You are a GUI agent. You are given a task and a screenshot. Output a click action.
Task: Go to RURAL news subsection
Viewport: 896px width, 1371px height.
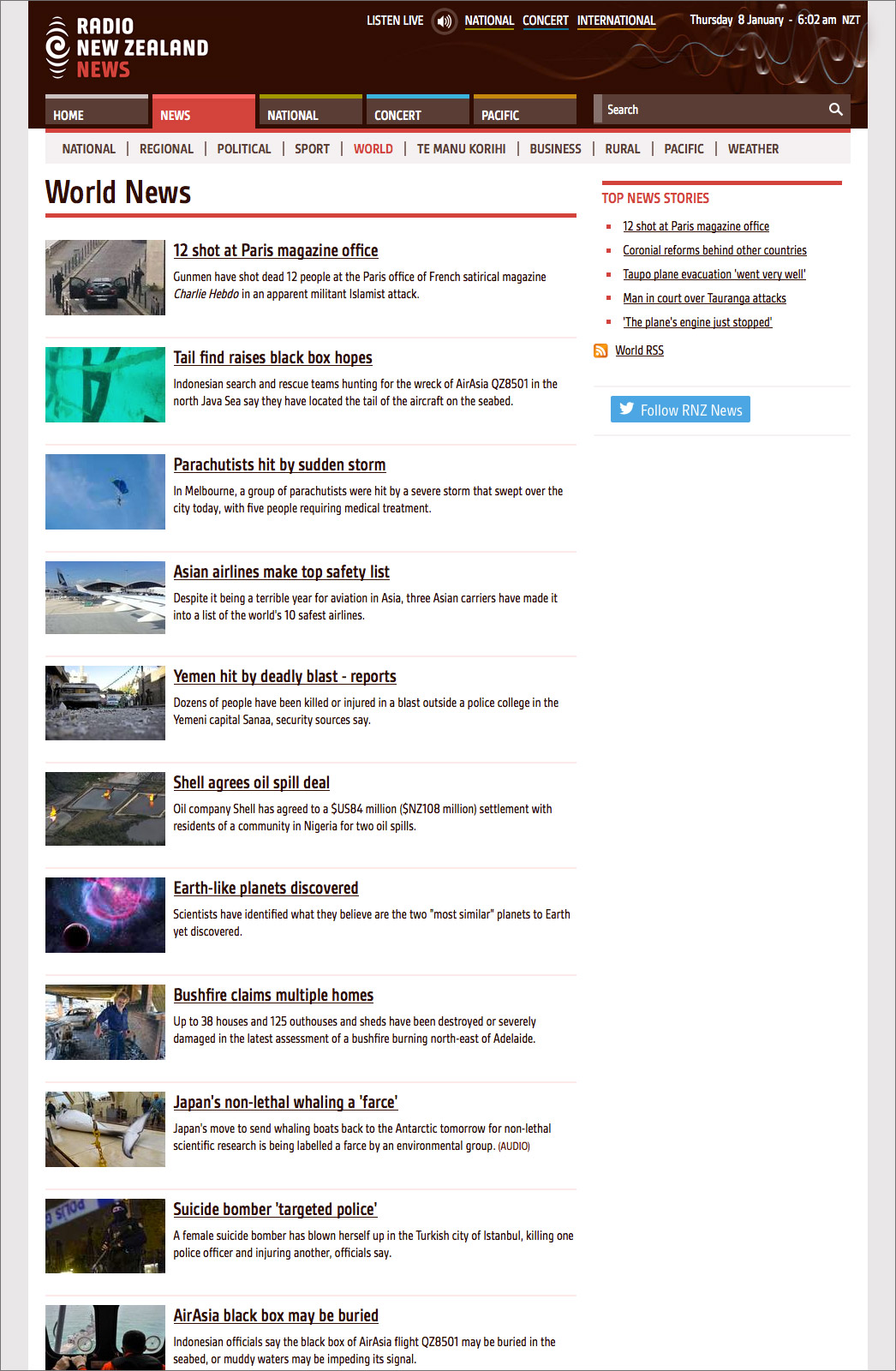pyautogui.click(x=623, y=149)
